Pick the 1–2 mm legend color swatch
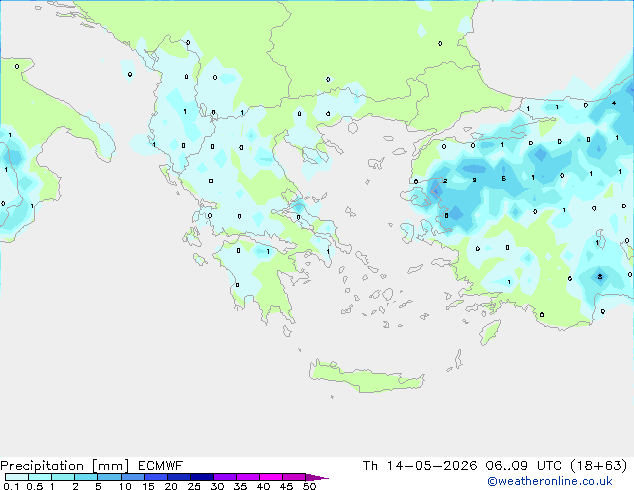This screenshot has width=634, height=490. (x=63, y=477)
